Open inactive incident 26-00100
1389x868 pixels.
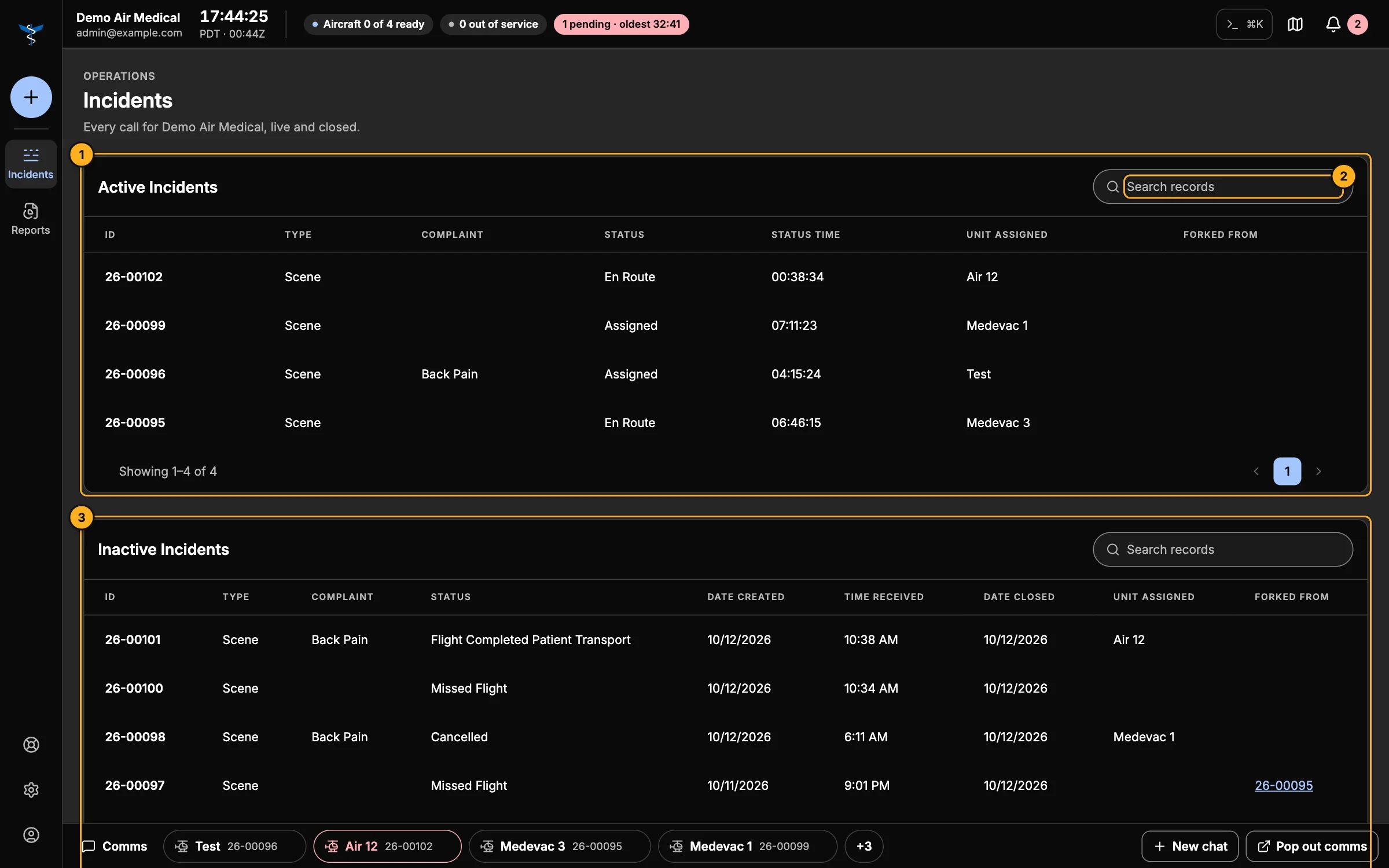pos(725,689)
